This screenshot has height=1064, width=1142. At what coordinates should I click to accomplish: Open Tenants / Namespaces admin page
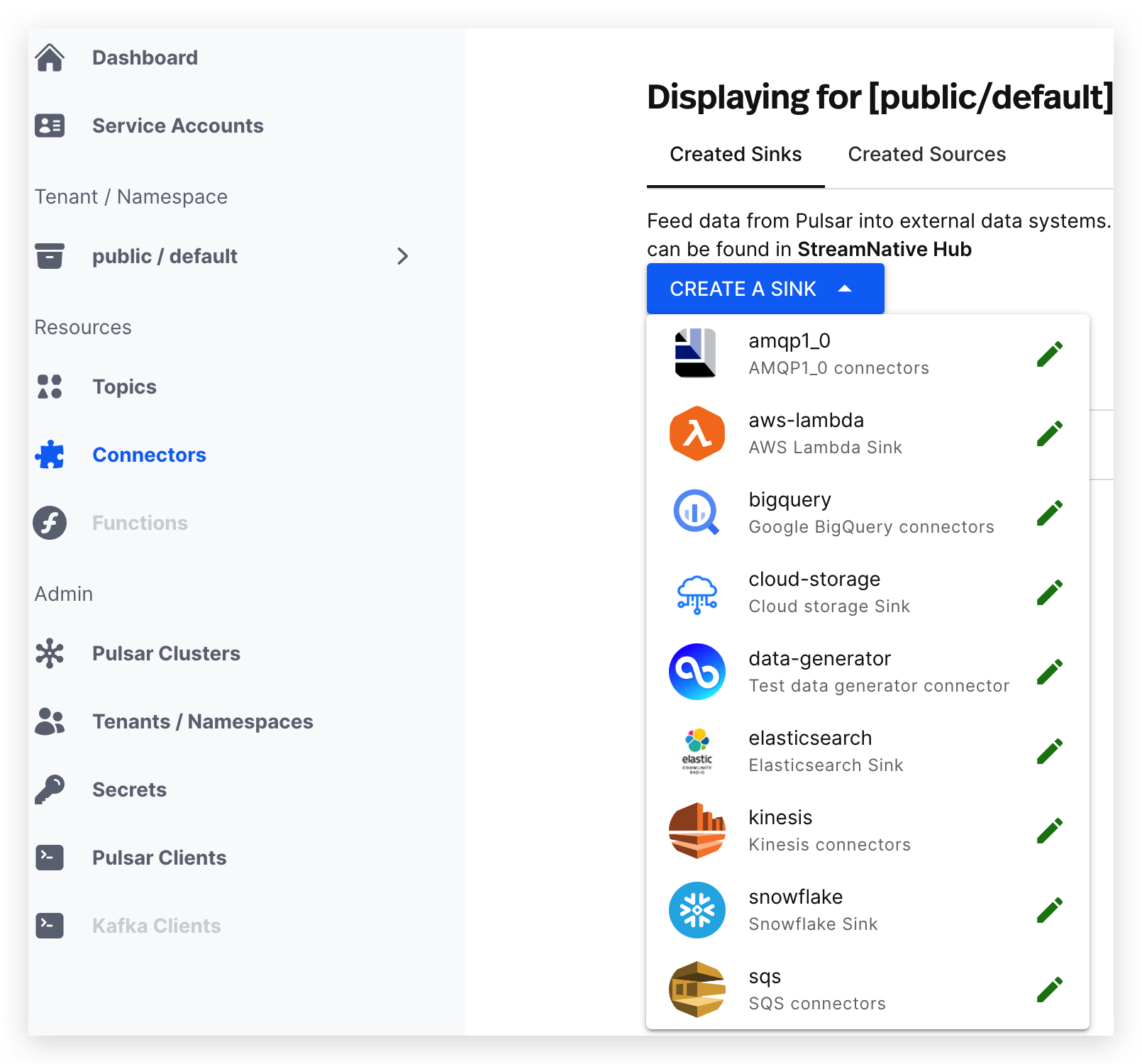pyautogui.click(x=203, y=721)
